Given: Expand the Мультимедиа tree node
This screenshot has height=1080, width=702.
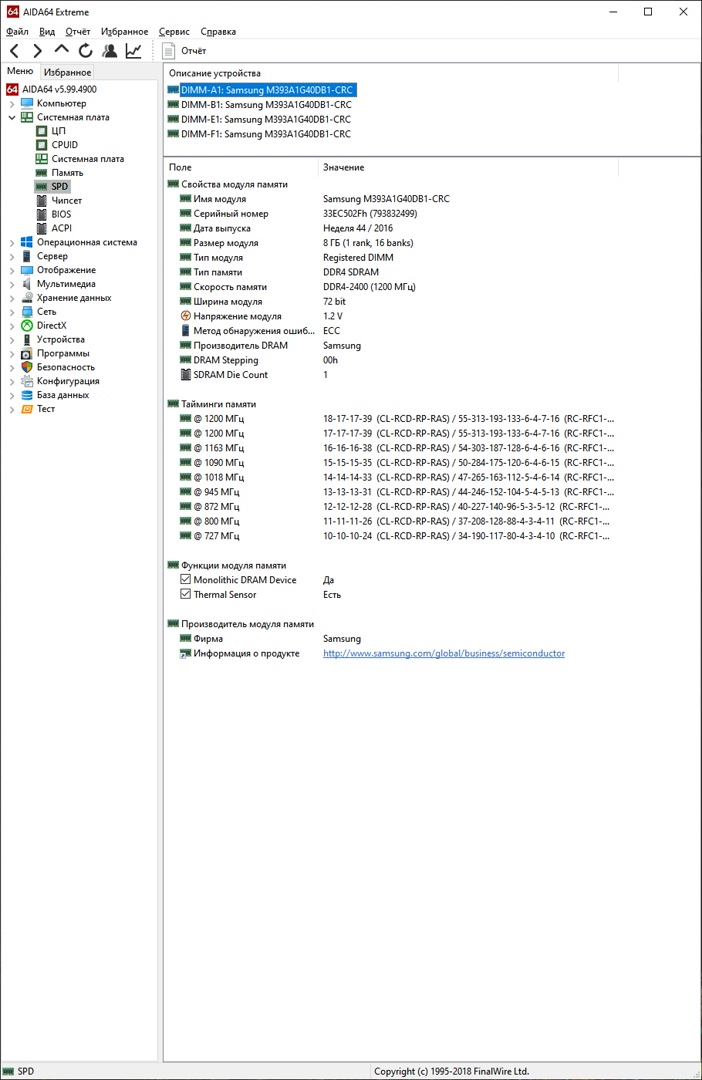Looking at the screenshot, I should [12, 284].
